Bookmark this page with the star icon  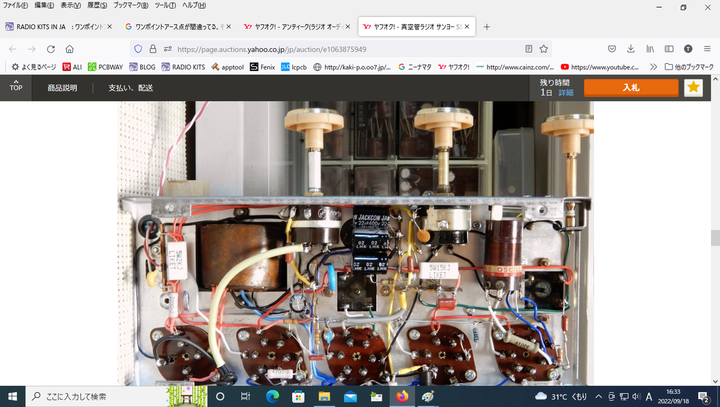point(544,48)
